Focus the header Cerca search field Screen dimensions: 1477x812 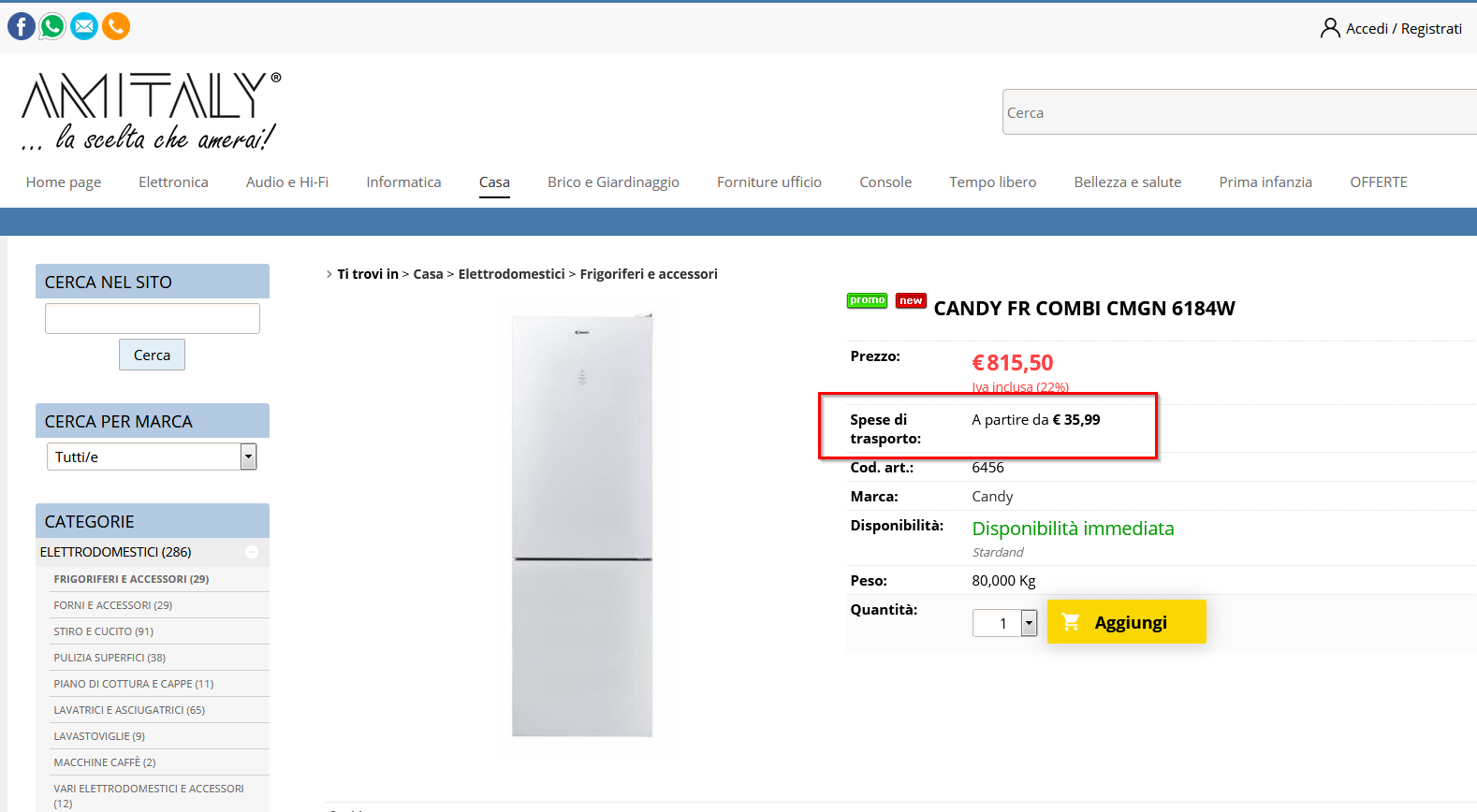click(x=1239, y=112)
